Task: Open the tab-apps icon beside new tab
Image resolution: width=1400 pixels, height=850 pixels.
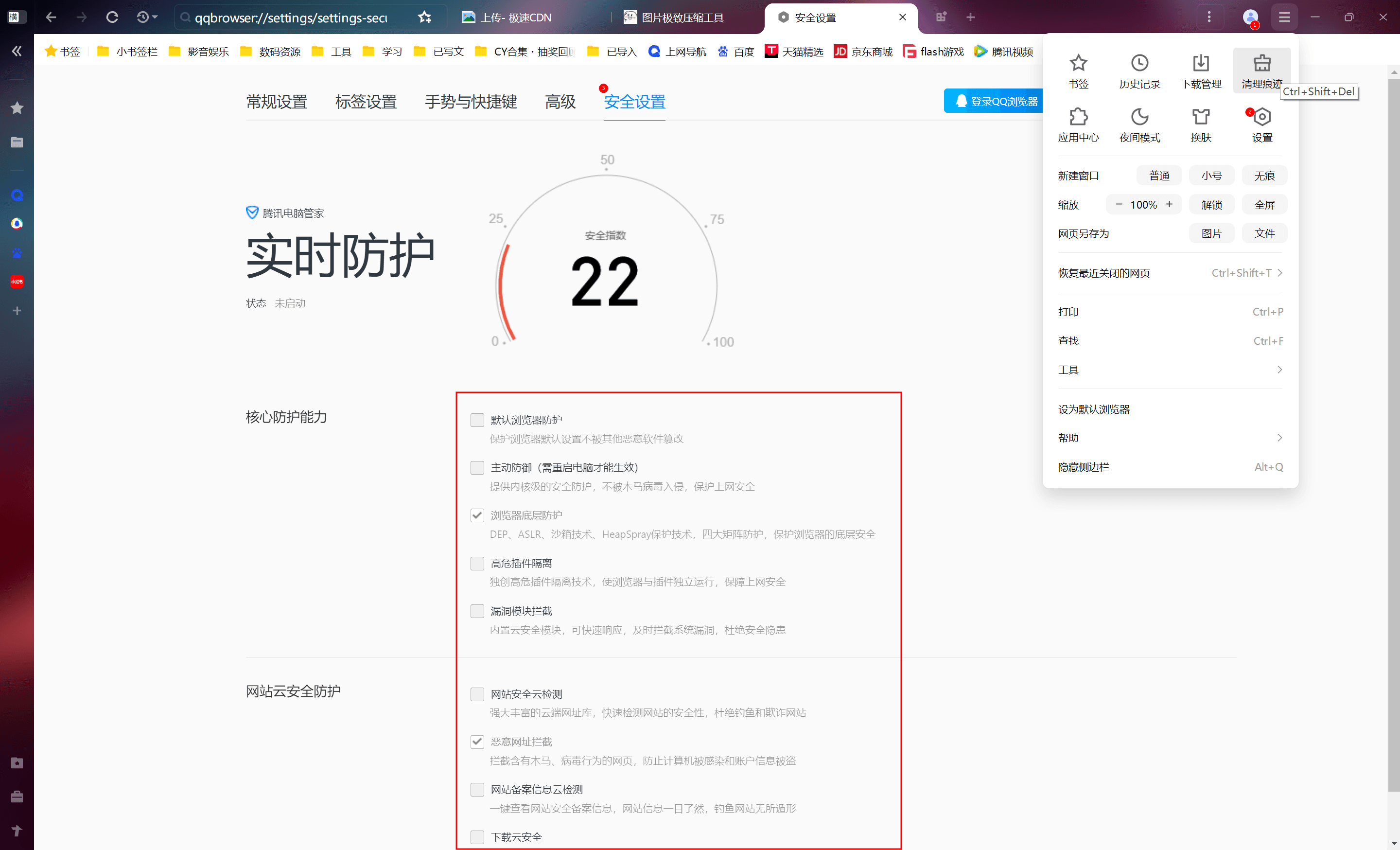Action: (x=941, y=18)
